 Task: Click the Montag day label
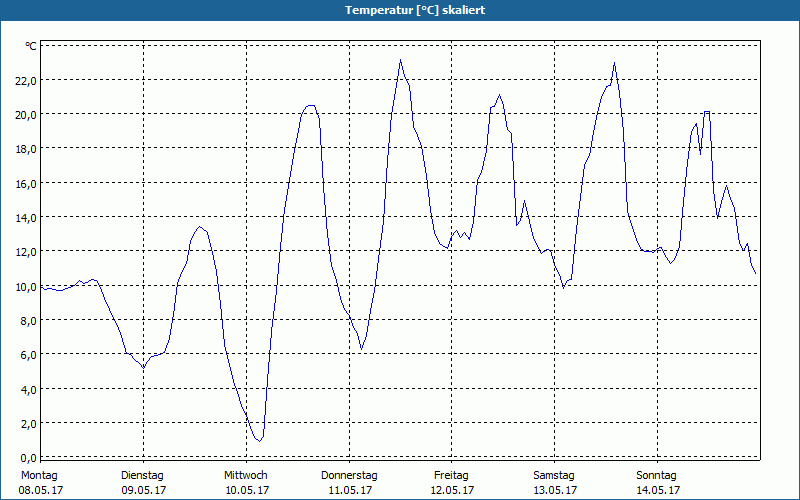39,476
